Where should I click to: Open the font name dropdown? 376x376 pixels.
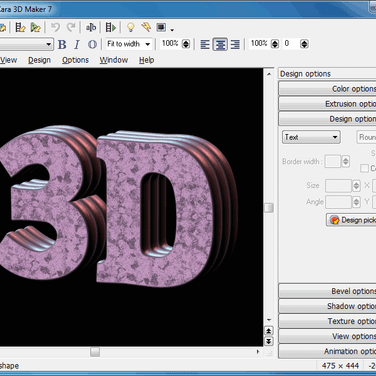(x=49, y=44)
